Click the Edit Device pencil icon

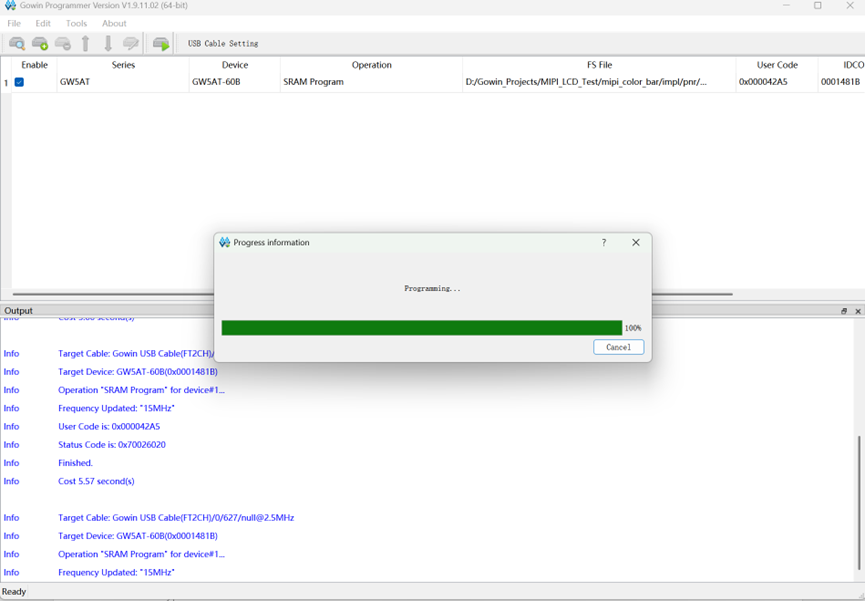click(131, 44)
